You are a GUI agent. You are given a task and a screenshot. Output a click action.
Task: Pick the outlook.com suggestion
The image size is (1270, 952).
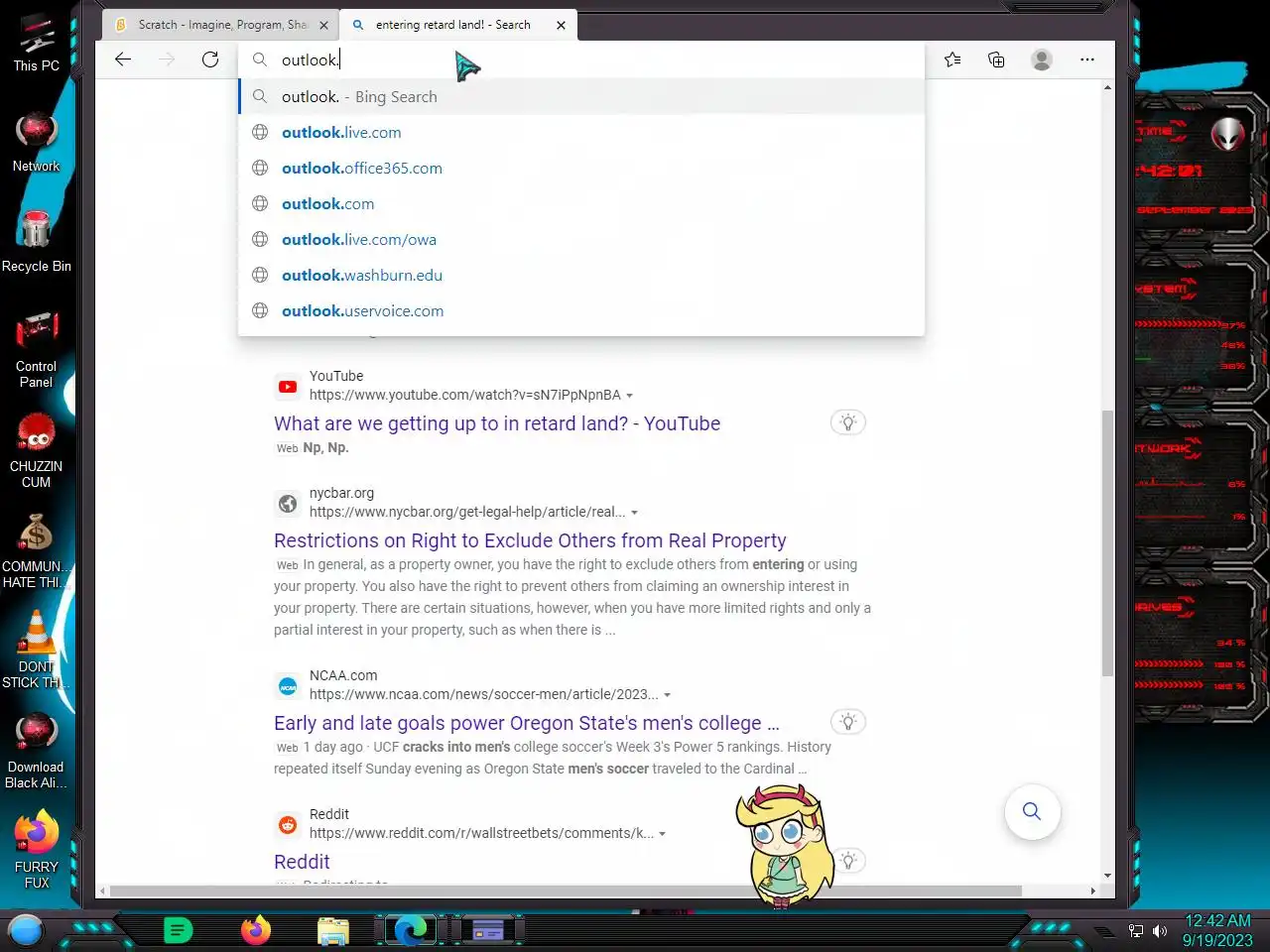pyautogui.click(x=581, y=203)
